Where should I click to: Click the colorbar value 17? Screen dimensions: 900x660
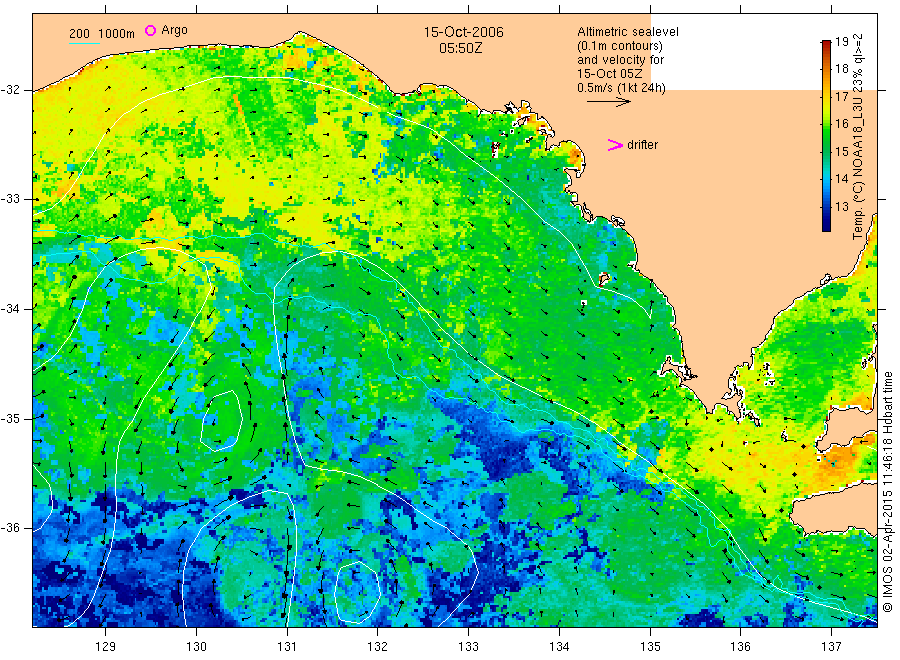click(841, 96)
